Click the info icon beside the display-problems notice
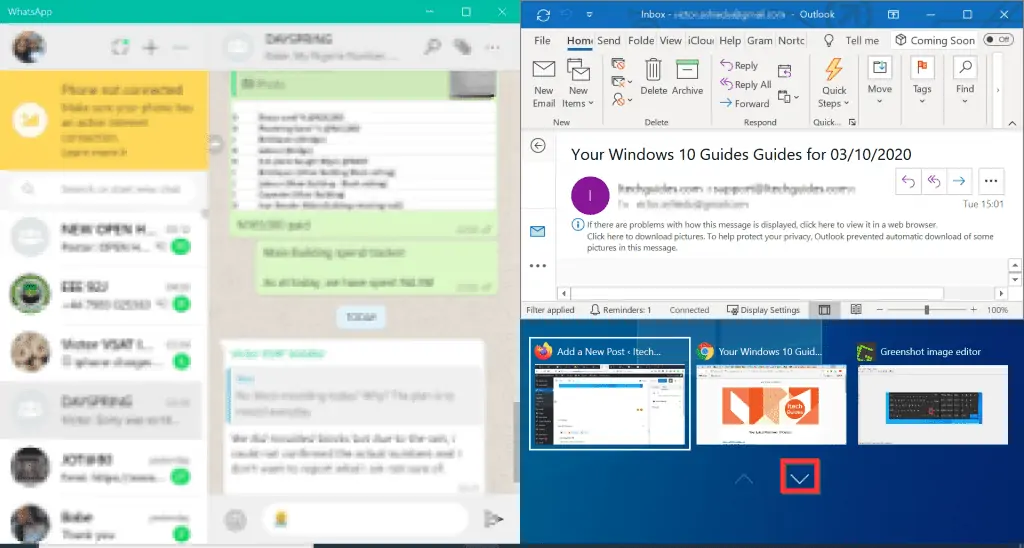 pyautogui.click(x=577, y=224)
